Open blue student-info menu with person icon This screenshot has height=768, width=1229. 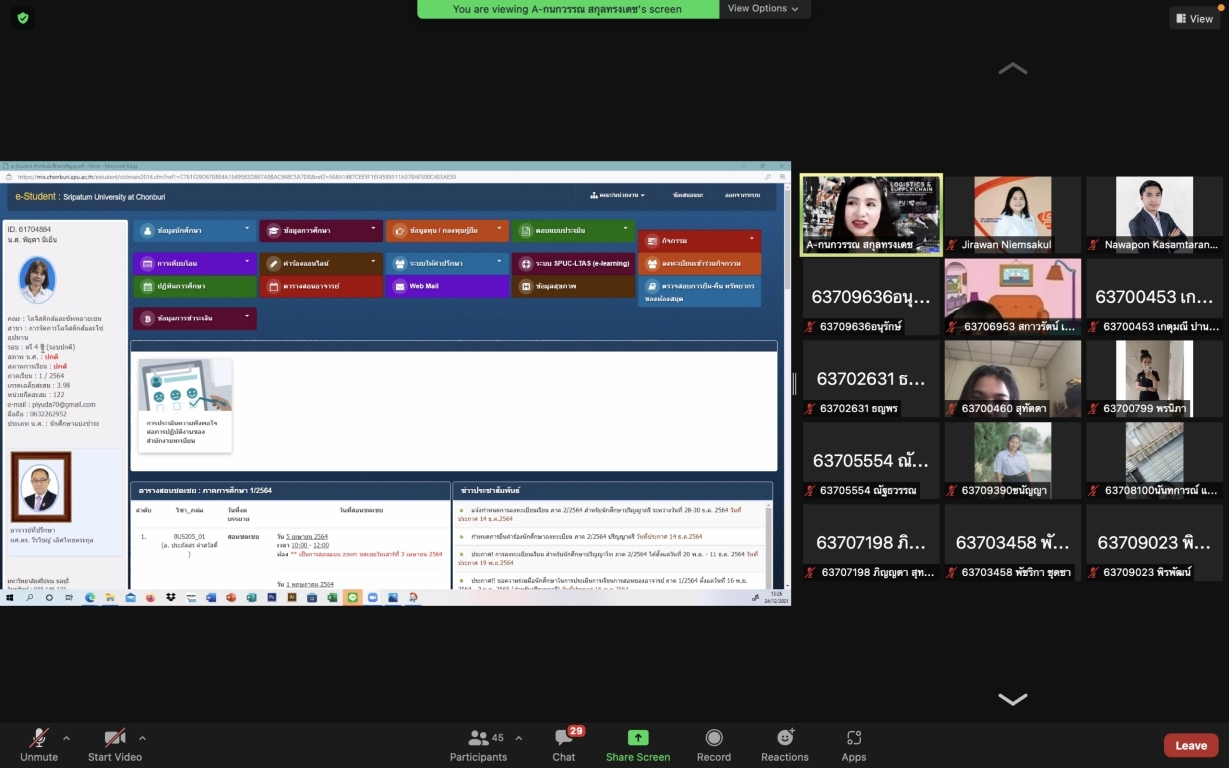click(195, 230)
